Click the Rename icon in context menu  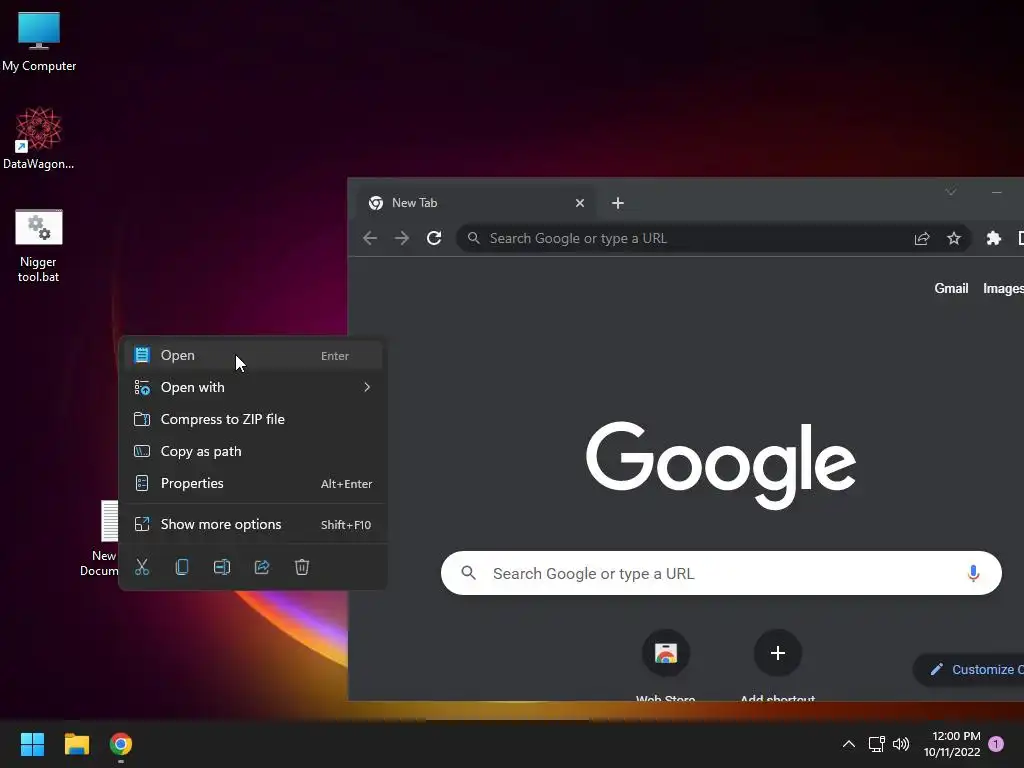pos(222,567)
